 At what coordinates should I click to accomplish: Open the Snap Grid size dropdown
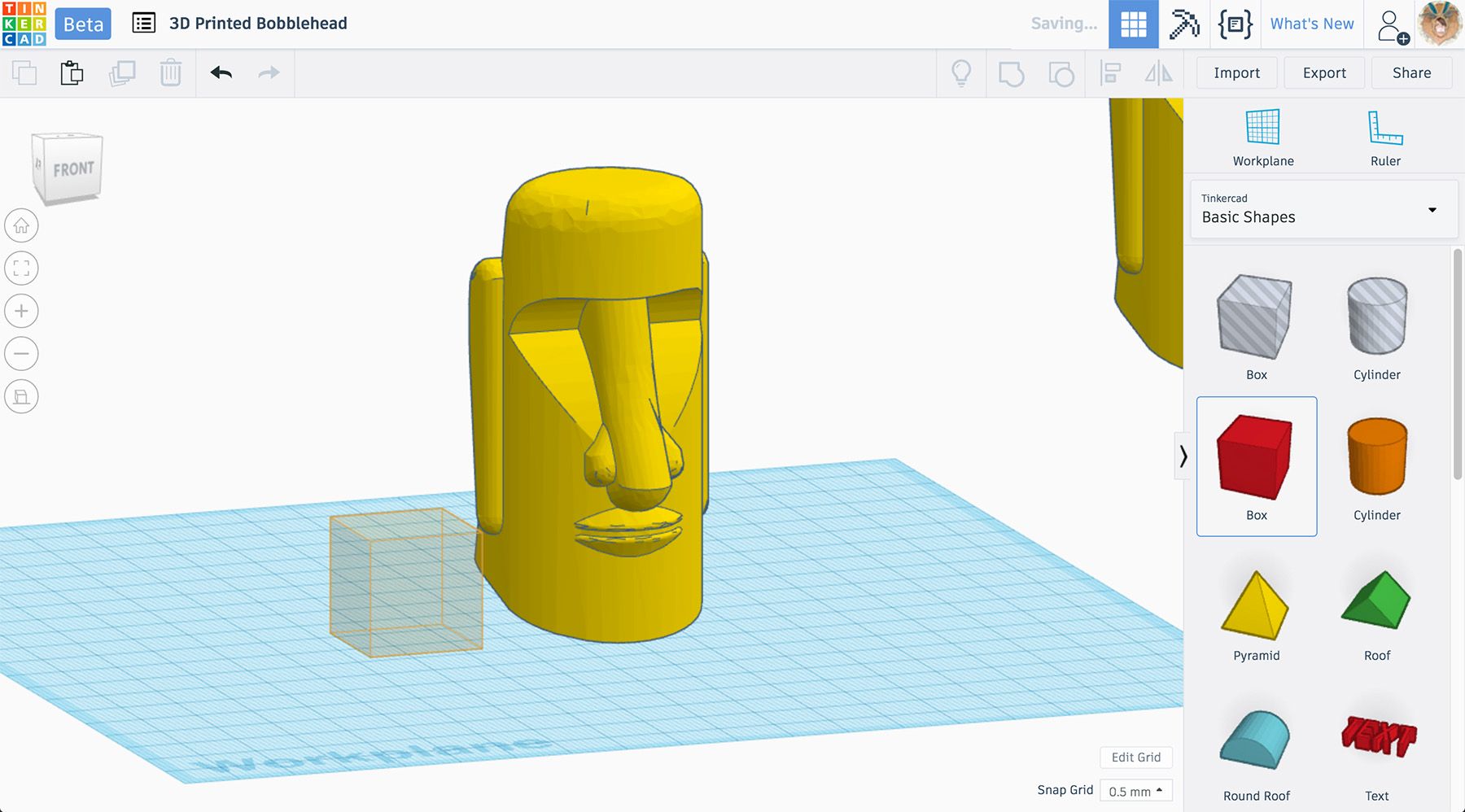[1134, 790]
